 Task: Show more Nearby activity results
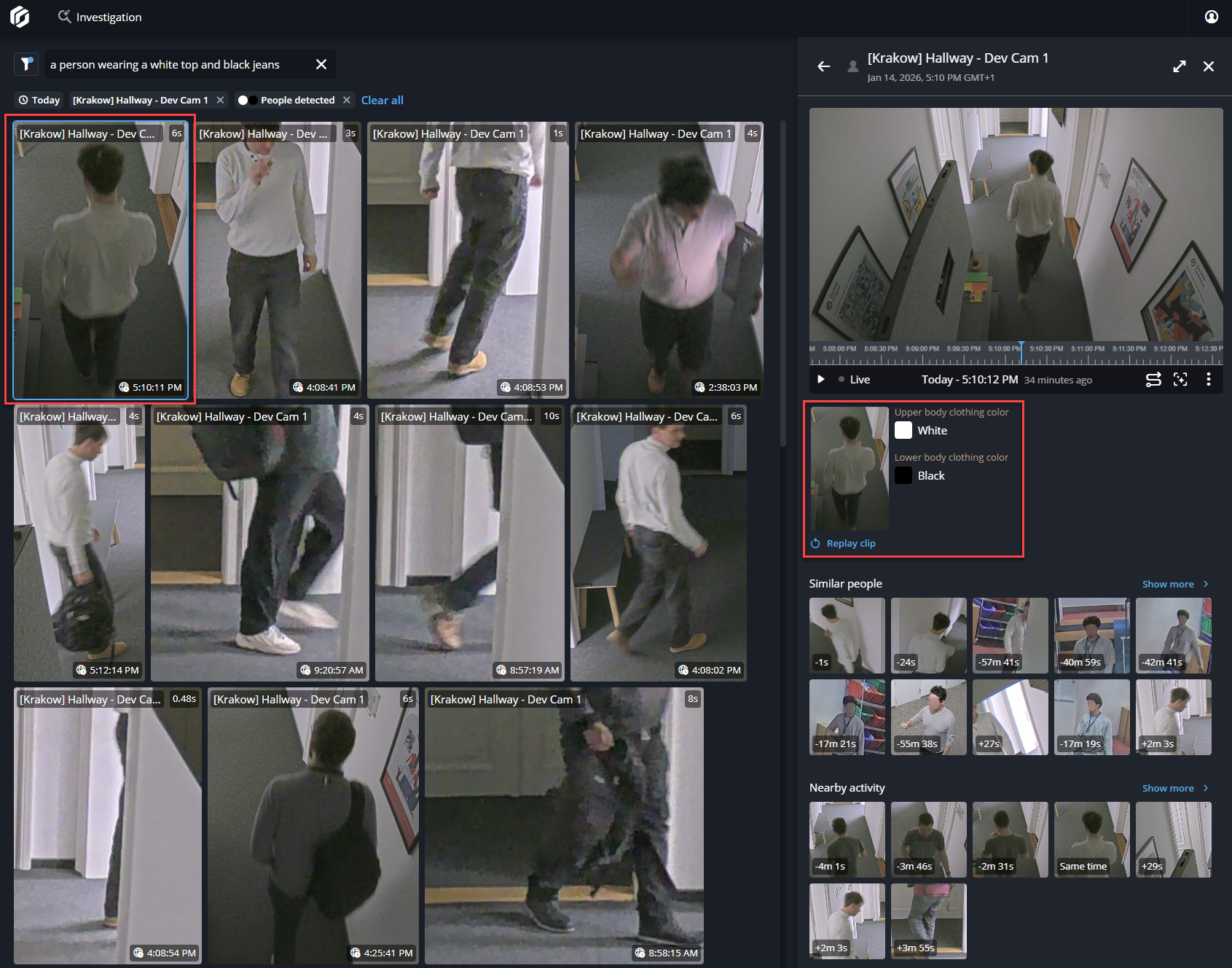(1169, 788)
